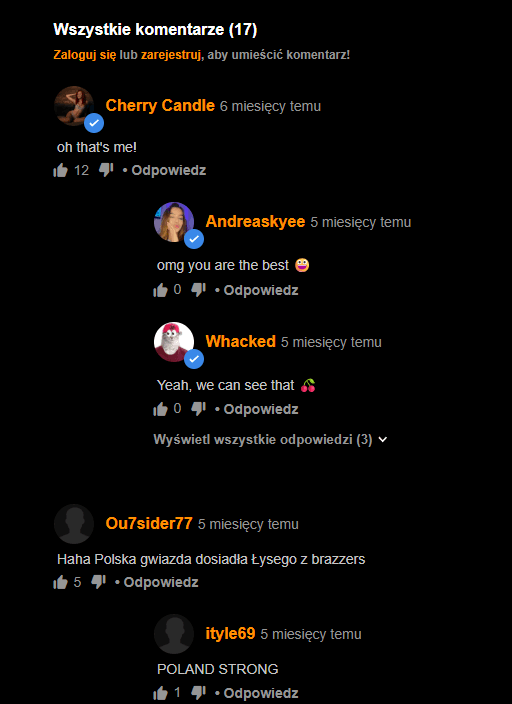This screenshot has height=704, width=512.
Task: Open Whacked's avatar thumbnail
Action: (x=174, y=342)
